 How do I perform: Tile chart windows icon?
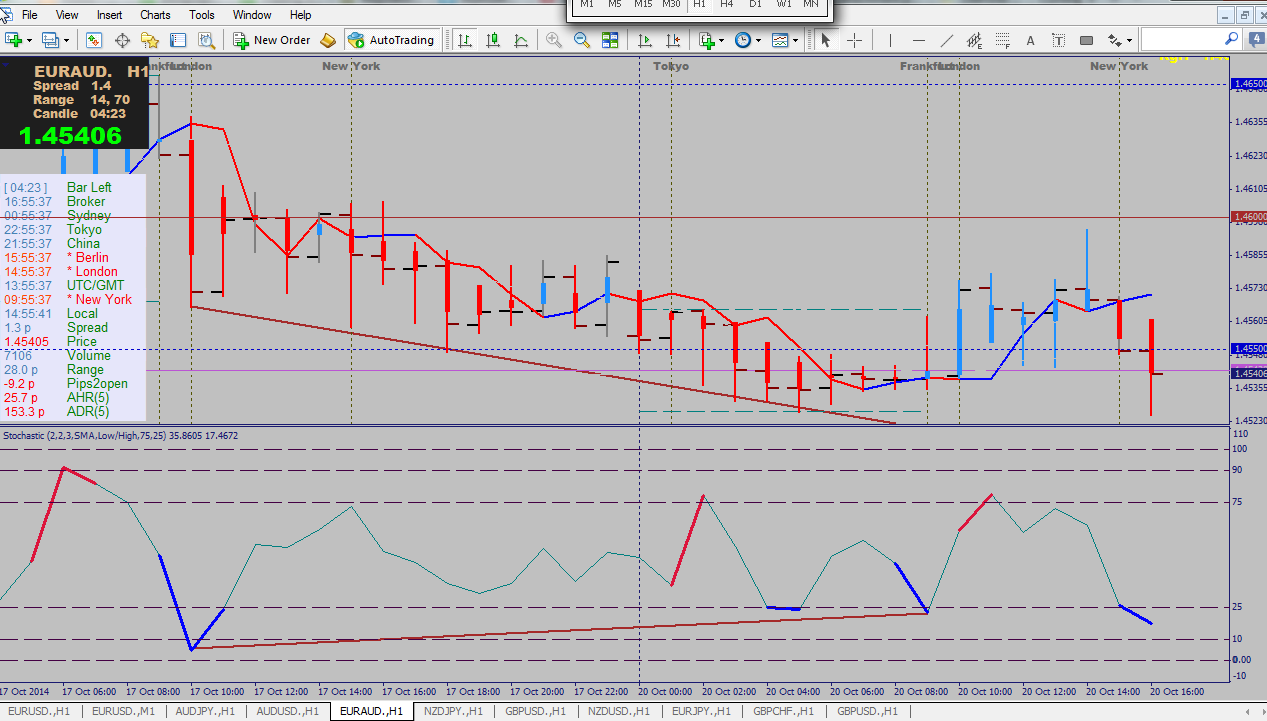[610, 40]
